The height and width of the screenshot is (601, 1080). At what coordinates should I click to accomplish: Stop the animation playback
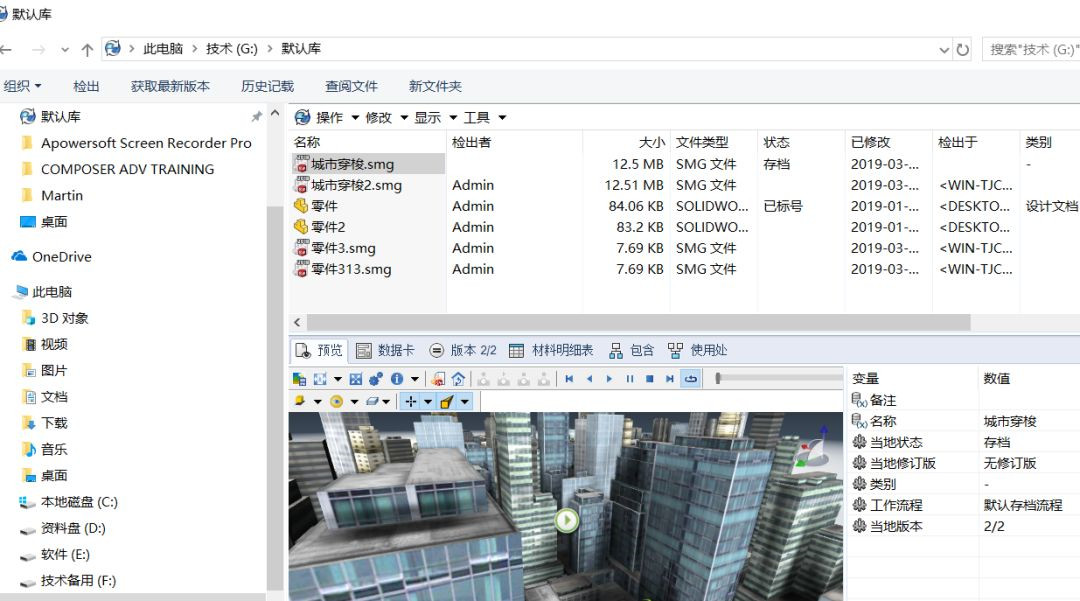click(x=650, y=379)
